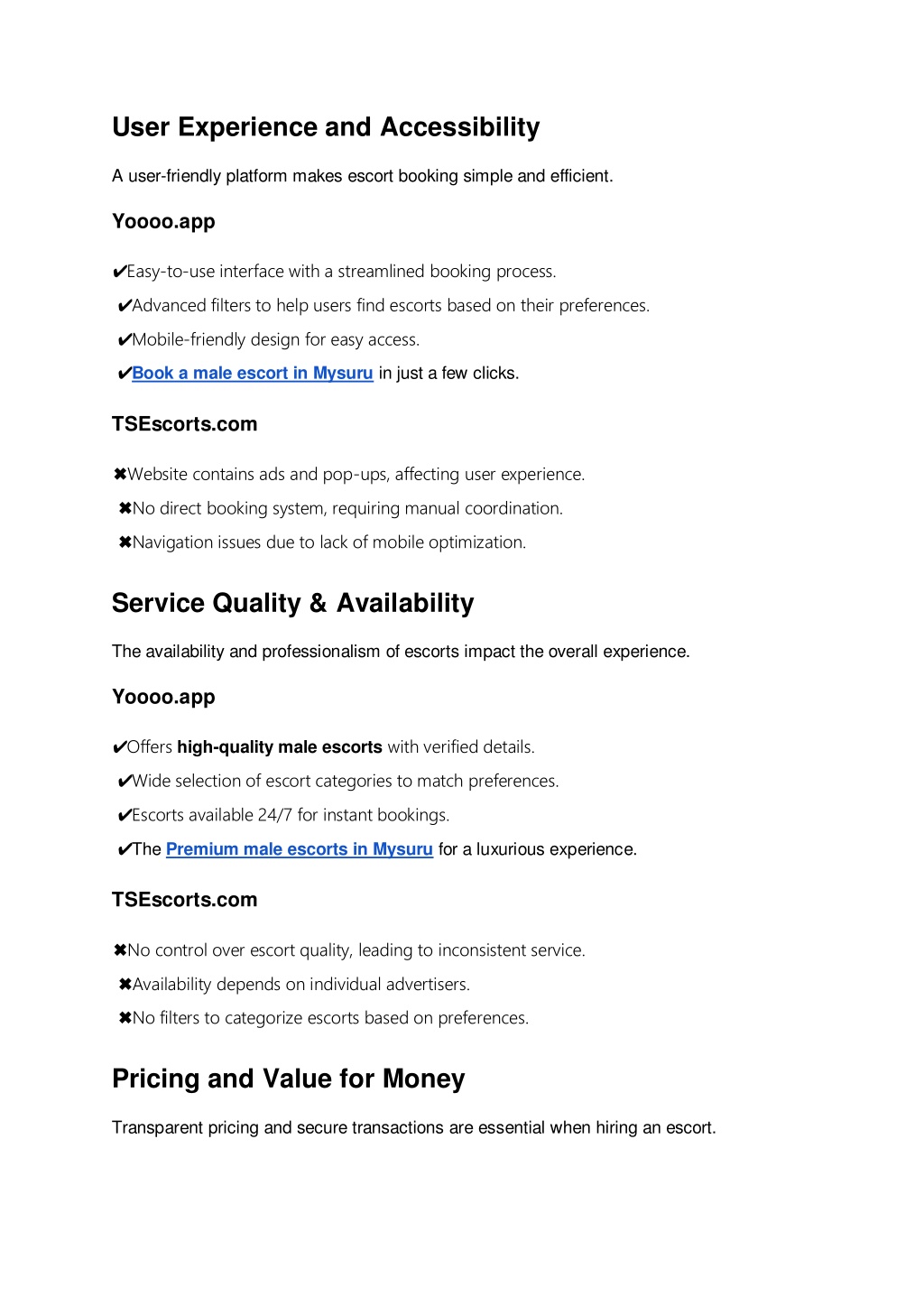Click the 'Transparent pricing and secure transactions' sentence
924x1306 pixels.
click(414, 1127)
